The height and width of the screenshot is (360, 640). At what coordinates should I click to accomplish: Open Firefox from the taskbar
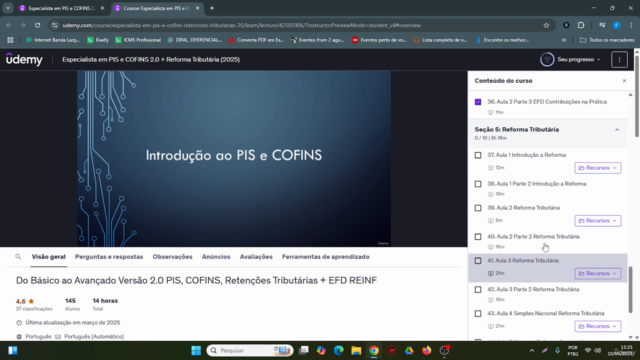pyautogui.click(x=427, y=350)
